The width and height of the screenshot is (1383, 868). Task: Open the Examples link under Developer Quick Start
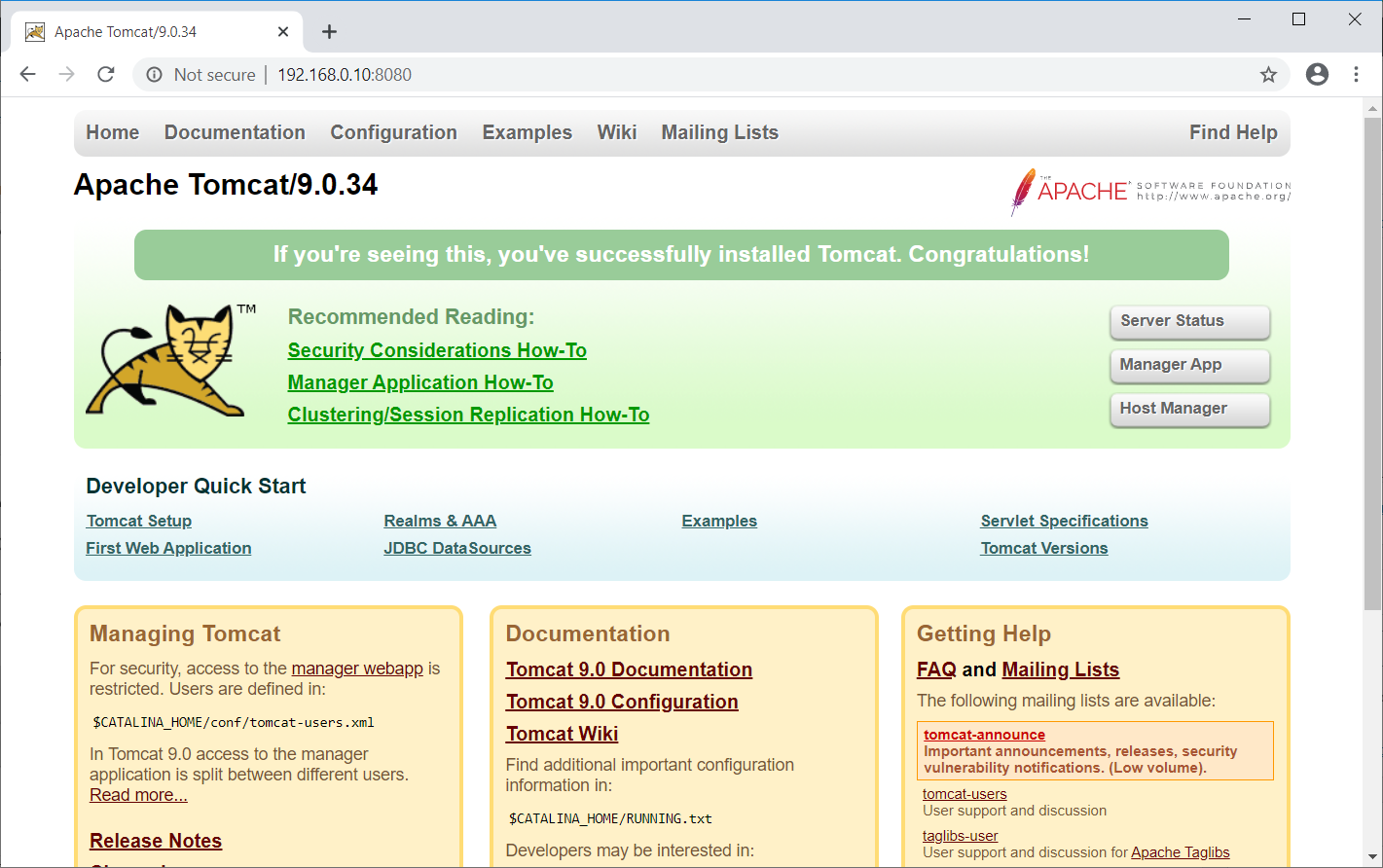[x=719, y=521]
